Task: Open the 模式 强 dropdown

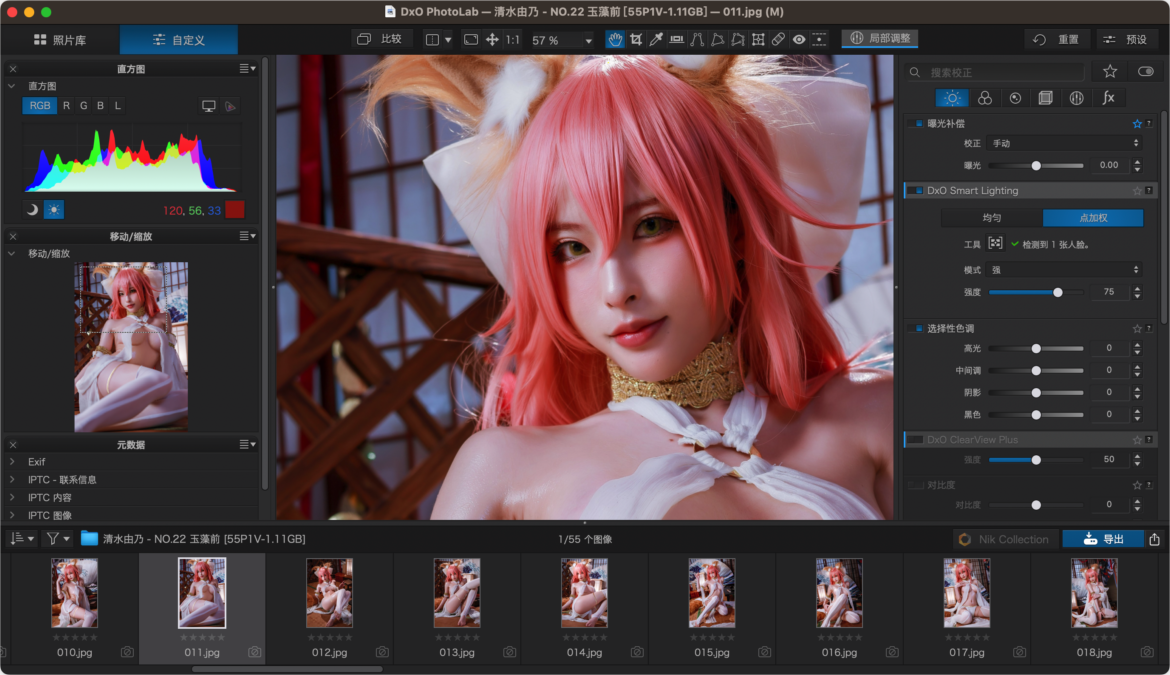Action: click(x=1065, y=270)
